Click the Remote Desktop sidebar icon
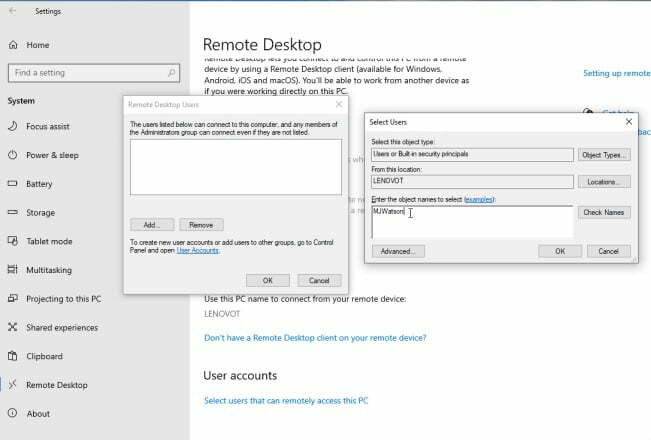This screenshot has width=651, height=440. click(13, 384)
